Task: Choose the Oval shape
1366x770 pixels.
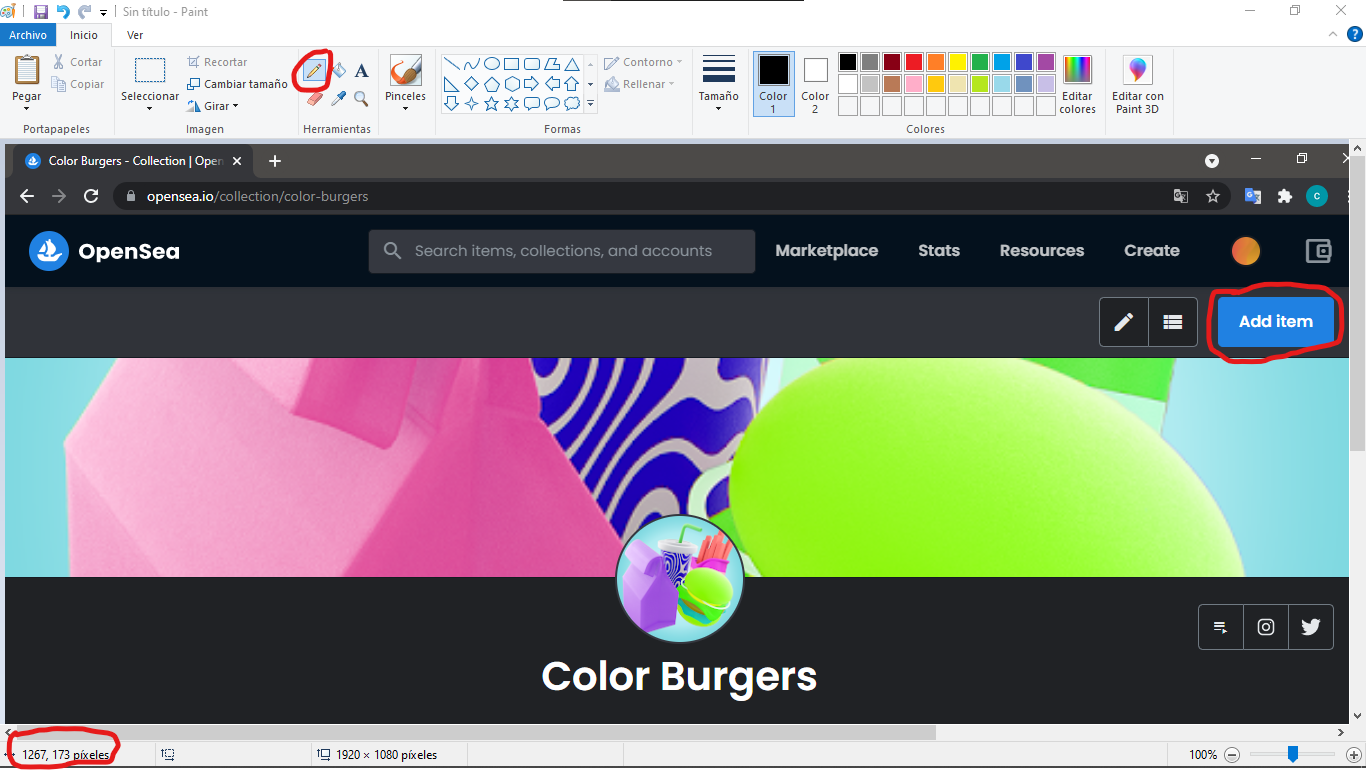Action: click(x=491, y=64)
